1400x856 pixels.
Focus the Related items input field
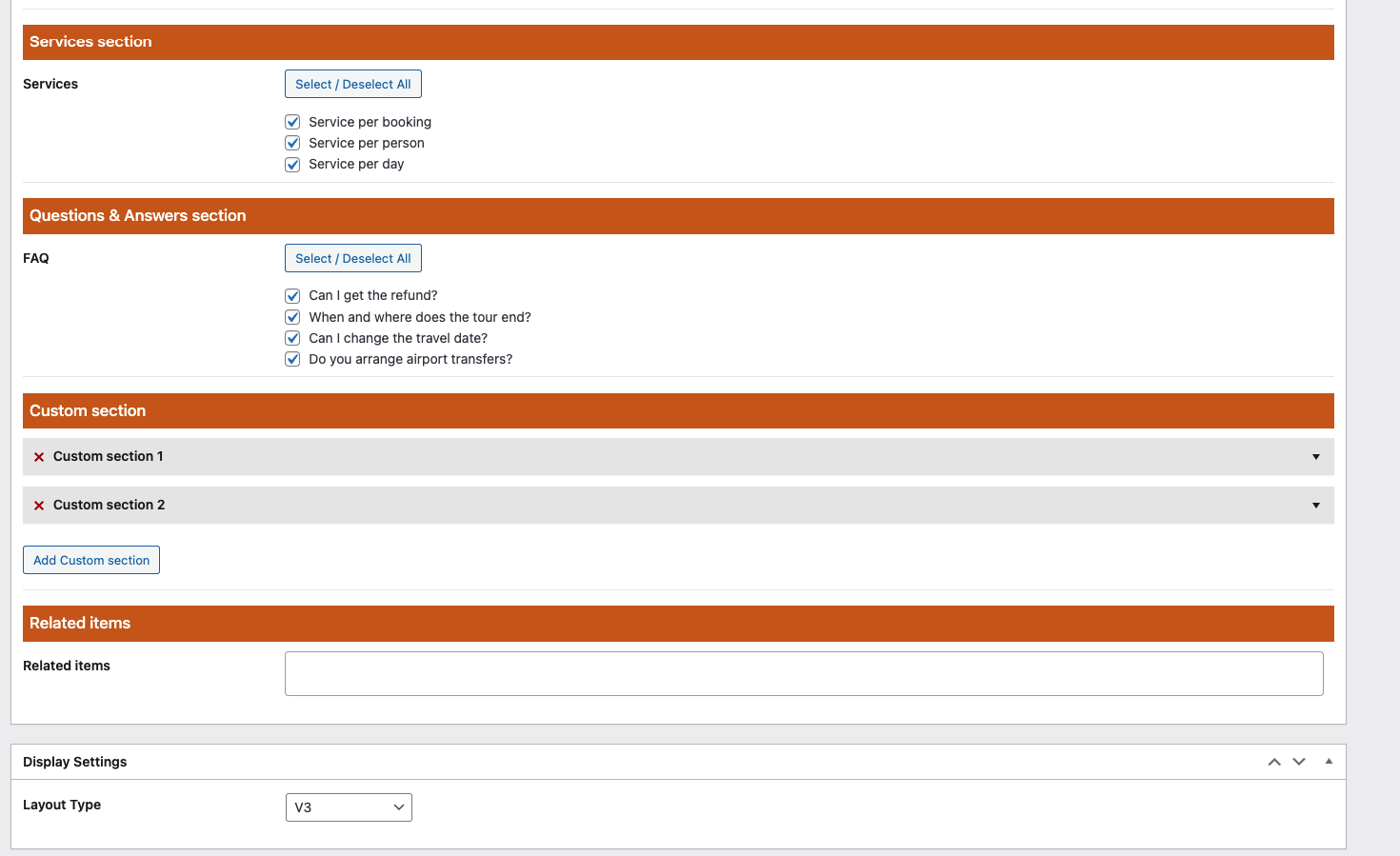tap(803, 673)
